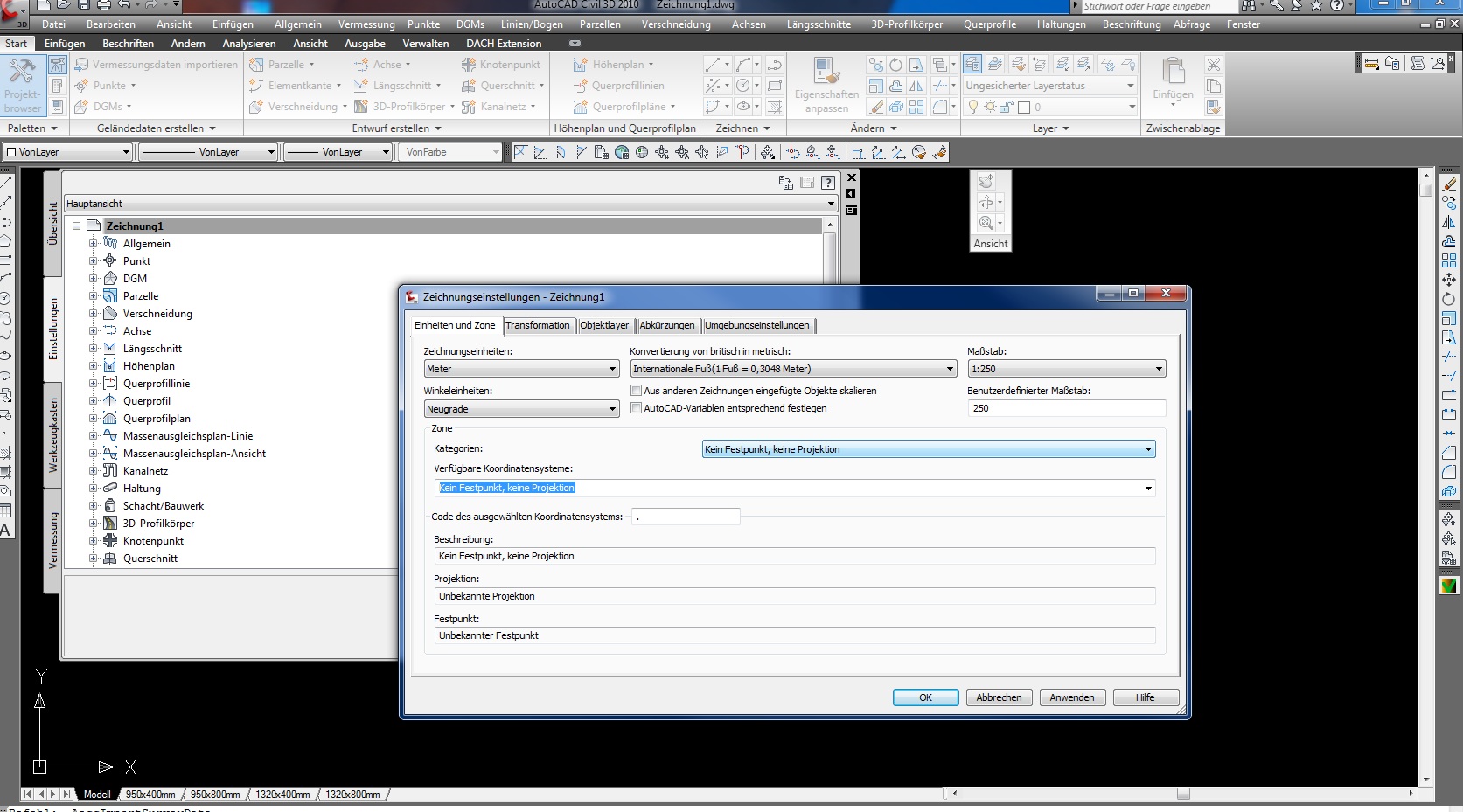Open the Zeichnungseinheiten Meter dropdown
Screen dimensions: 1463x812
522,369
